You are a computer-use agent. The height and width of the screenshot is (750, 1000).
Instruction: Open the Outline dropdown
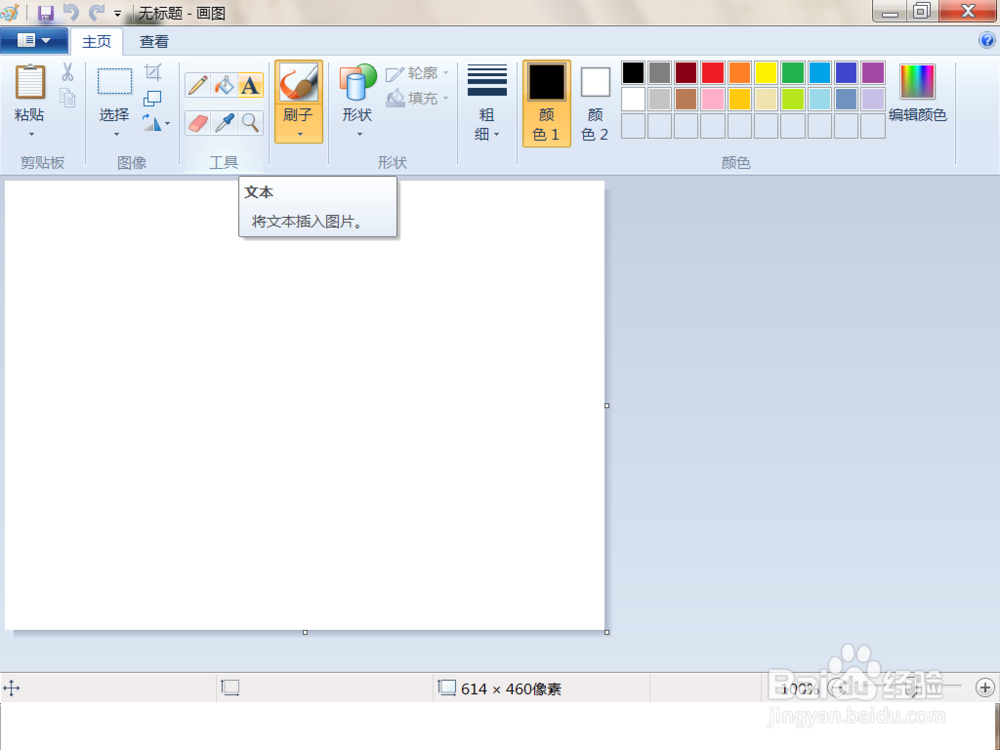click(418, 73)
